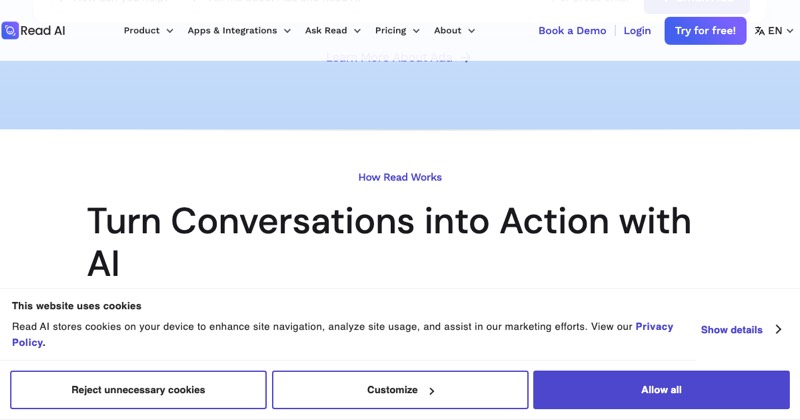Expand the Show details chevron

pos(779,329)
